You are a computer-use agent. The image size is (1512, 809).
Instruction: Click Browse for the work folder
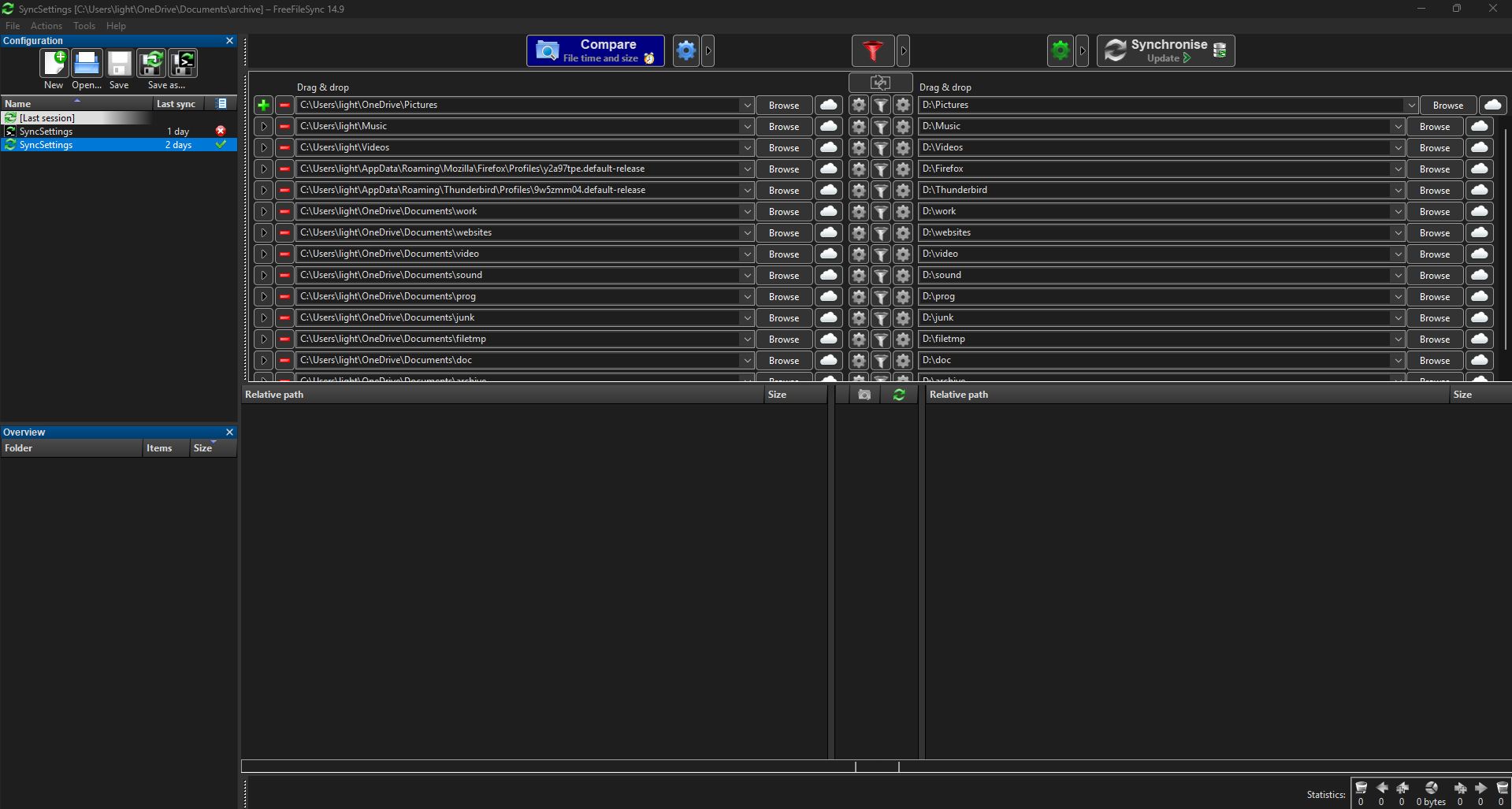click(x=784, y=211)
